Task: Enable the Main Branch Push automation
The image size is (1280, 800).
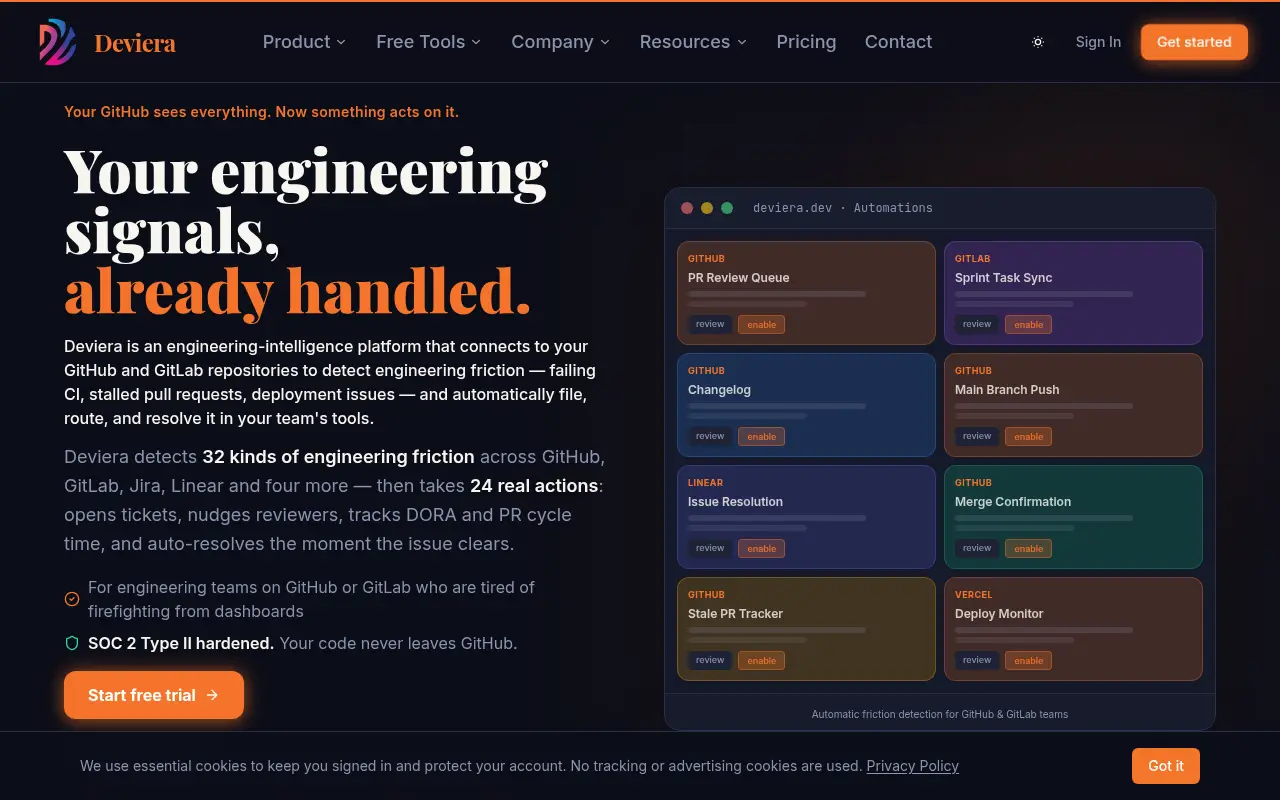Action: (1028, 436)
